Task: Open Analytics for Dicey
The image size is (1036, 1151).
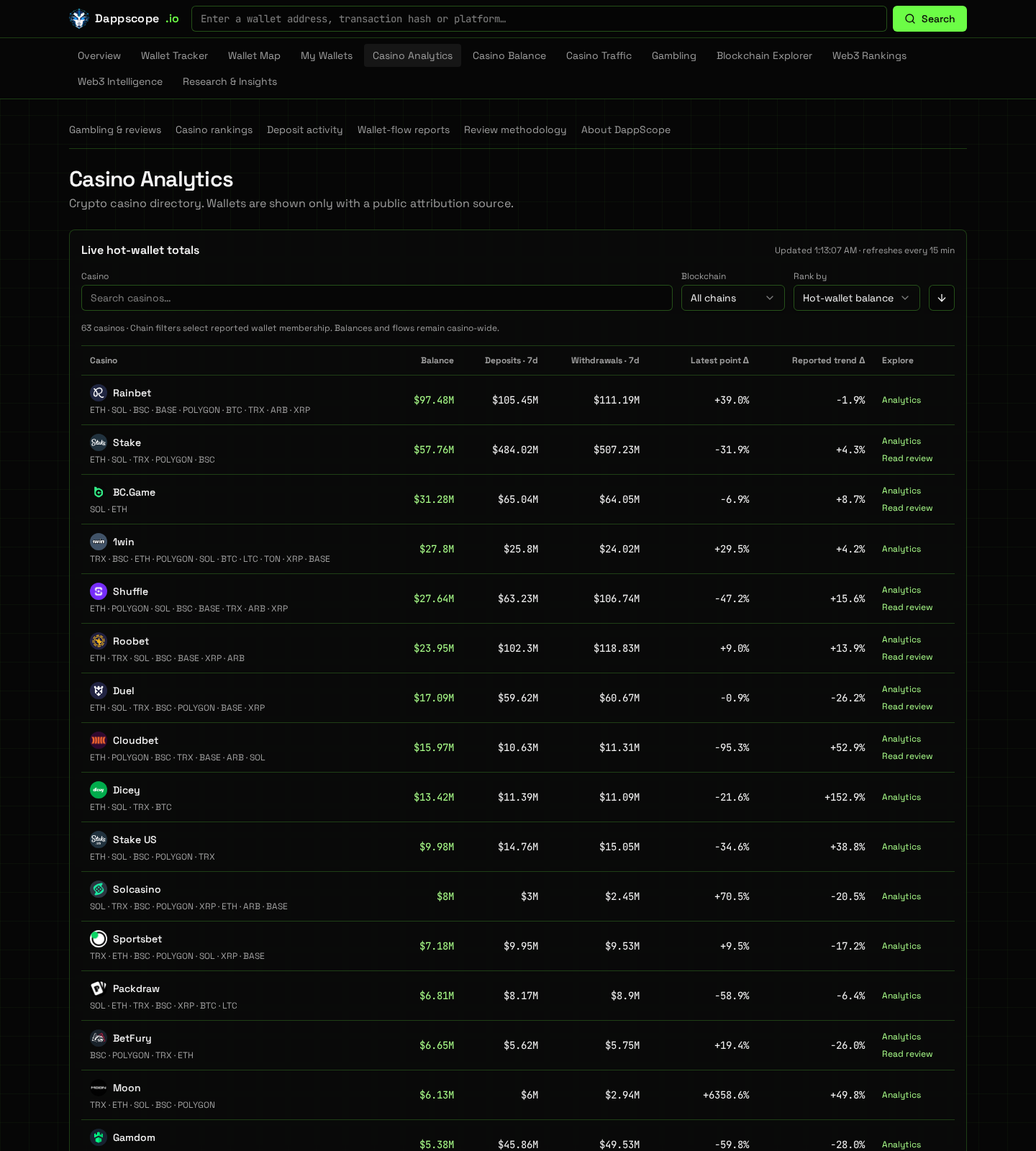Action: point(901,797)
